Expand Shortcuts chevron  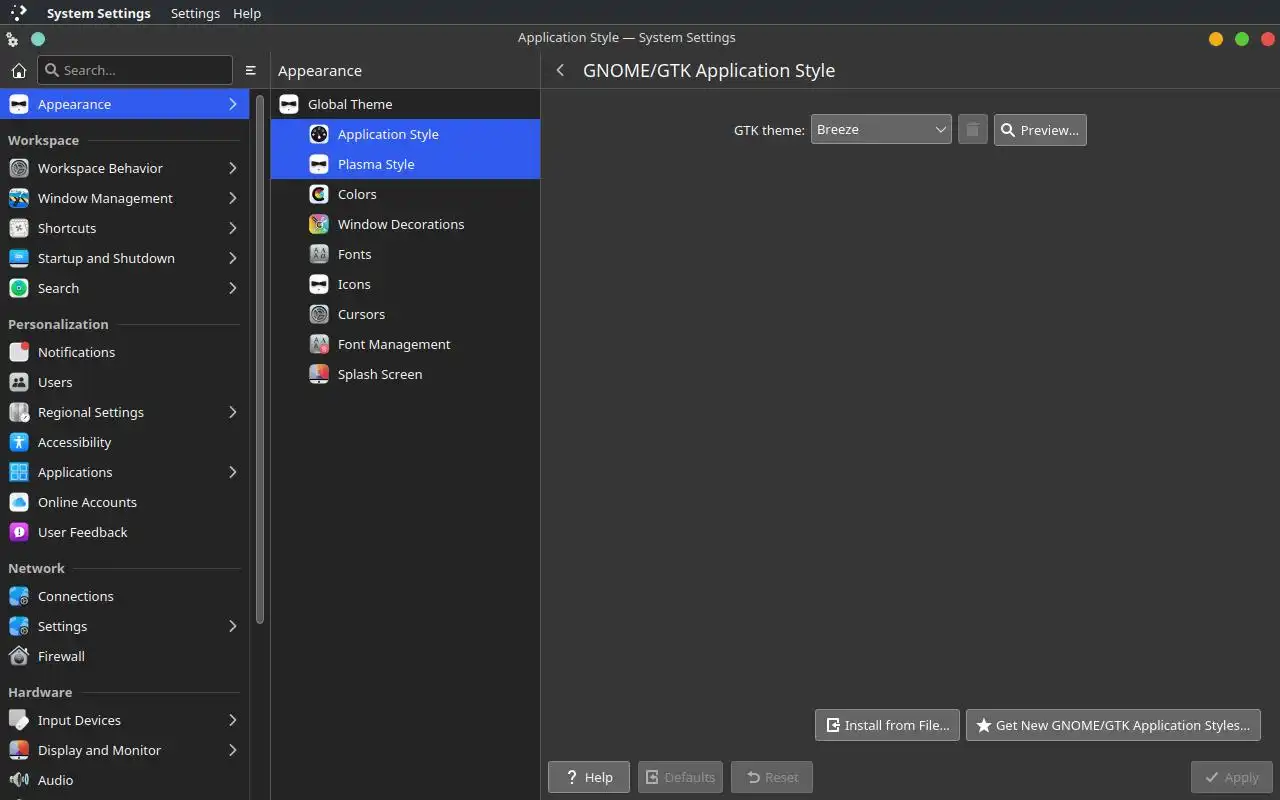tap(232, 228)
